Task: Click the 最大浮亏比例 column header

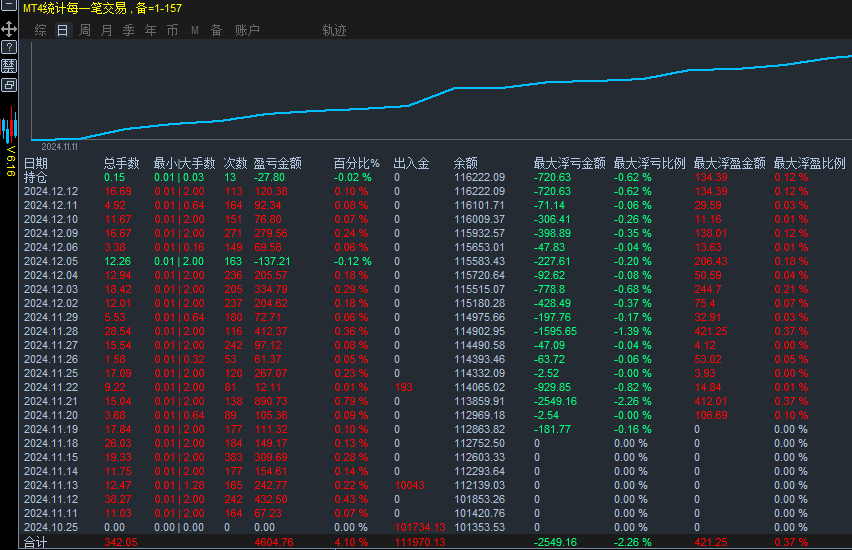Action: pyautogui.click(x=649, y=163)
